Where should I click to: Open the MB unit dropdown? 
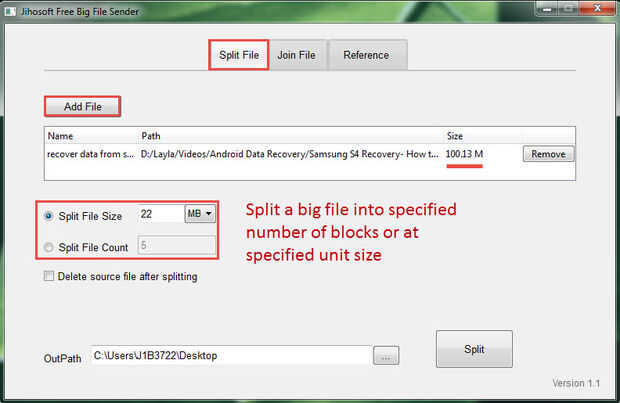click(200, 214)
